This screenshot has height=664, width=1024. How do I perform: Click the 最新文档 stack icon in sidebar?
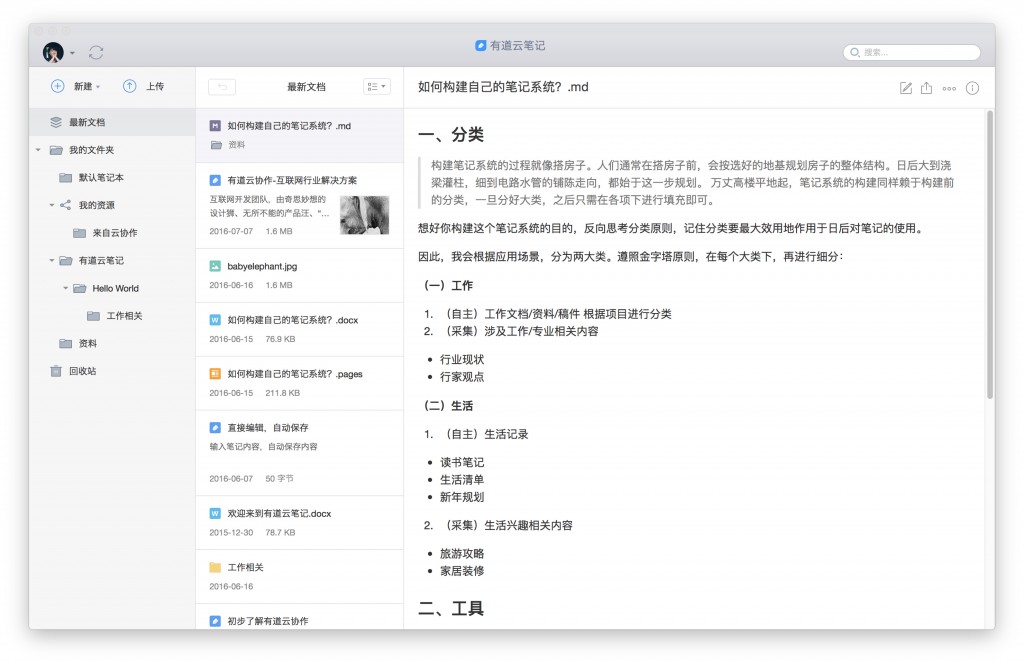point(56,122)
